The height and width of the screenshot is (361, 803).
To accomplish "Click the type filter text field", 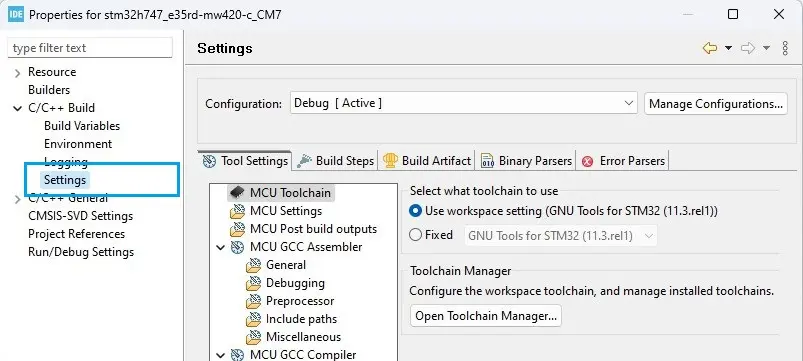I will tap(90, 48).
